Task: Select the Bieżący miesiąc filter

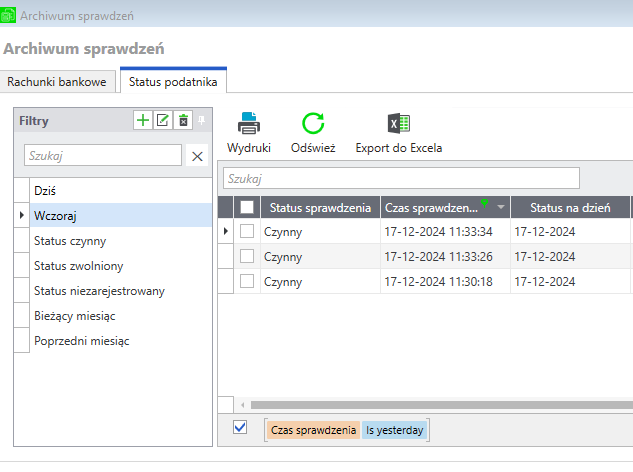Action: click(76, 316)
